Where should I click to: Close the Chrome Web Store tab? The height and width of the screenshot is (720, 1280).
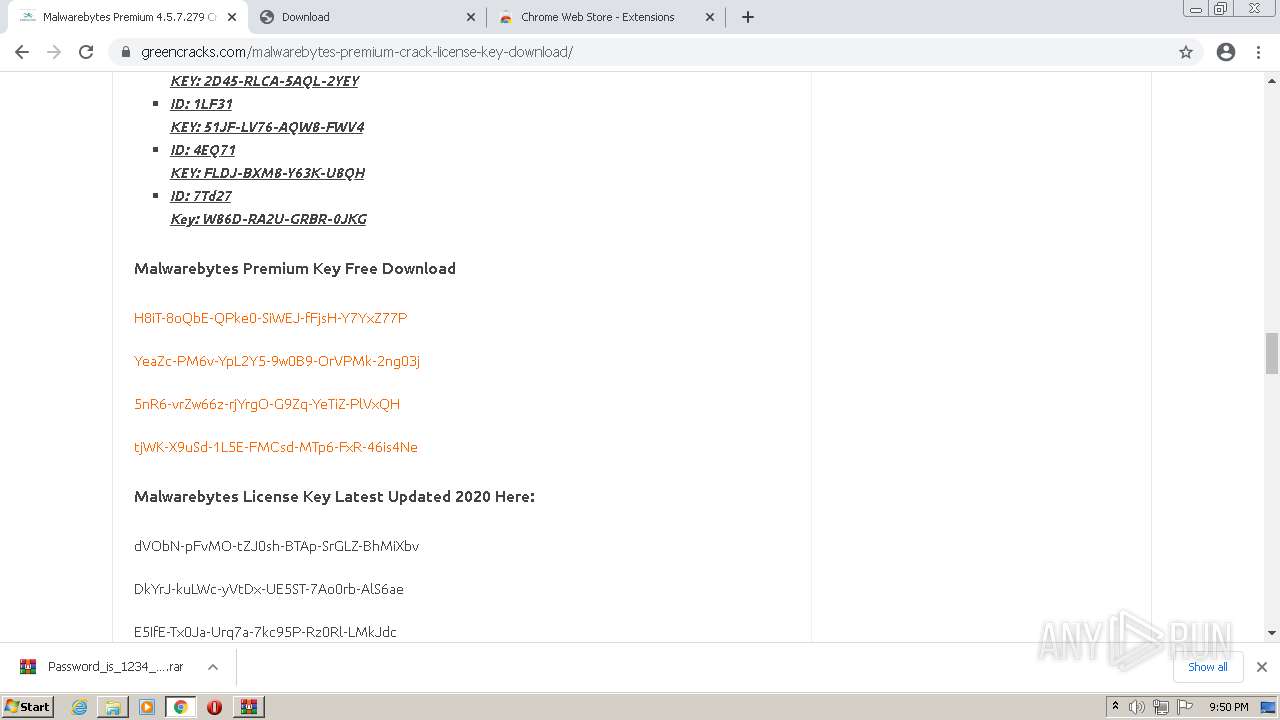click(x=710, y=17)
